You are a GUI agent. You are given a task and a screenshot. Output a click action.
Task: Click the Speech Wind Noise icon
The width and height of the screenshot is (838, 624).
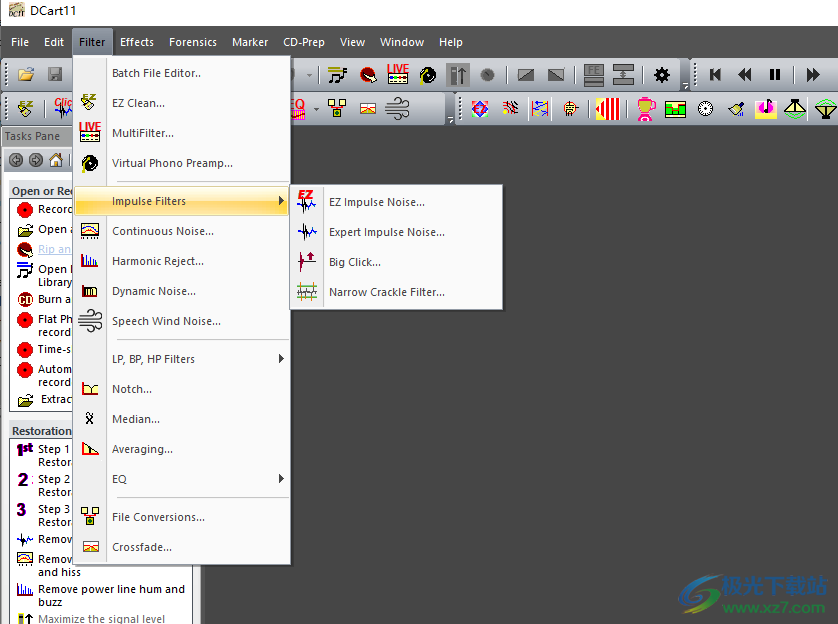(91, 321)
